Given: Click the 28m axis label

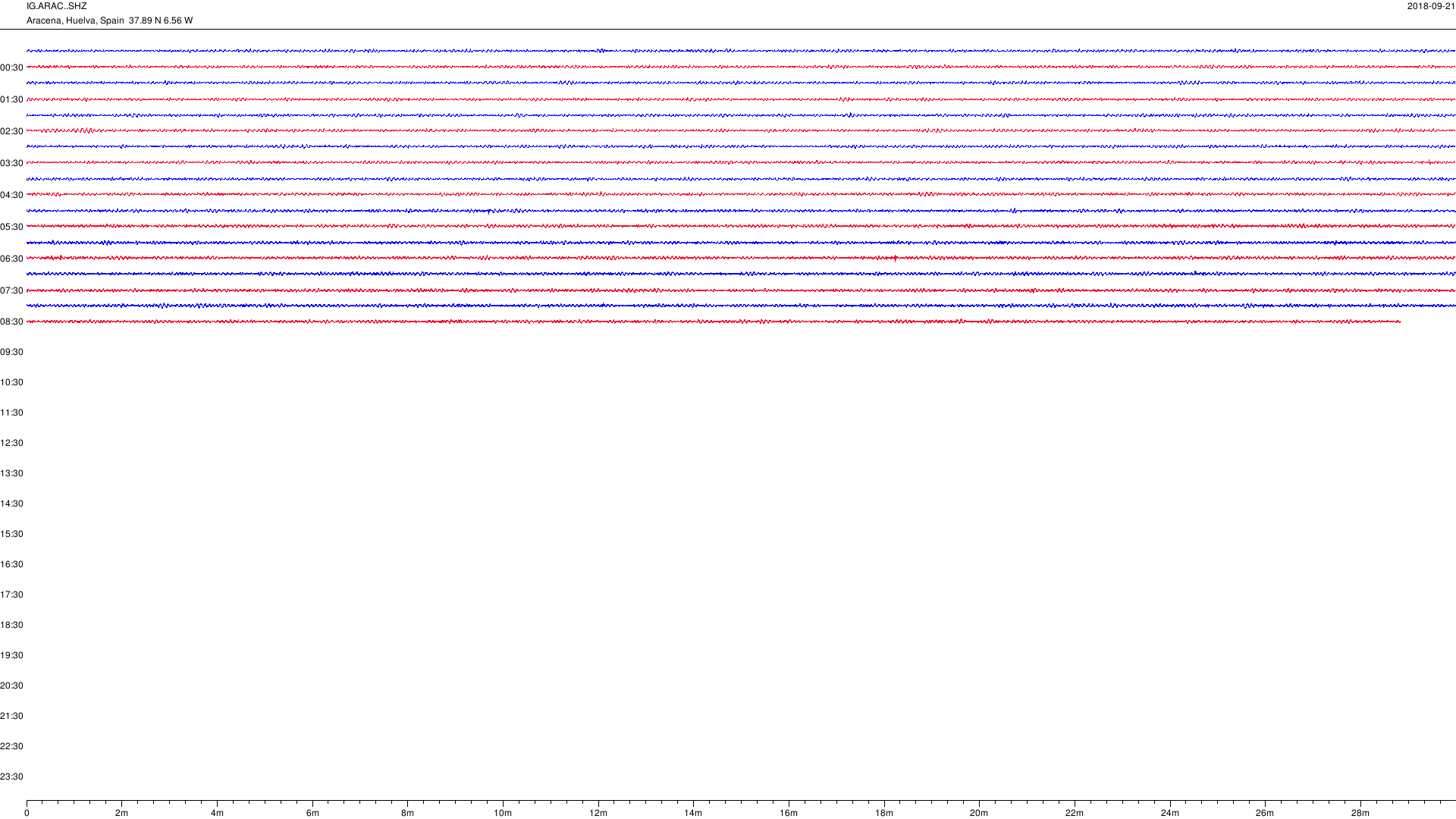Looking at the screenshot, I should 1360,813.
